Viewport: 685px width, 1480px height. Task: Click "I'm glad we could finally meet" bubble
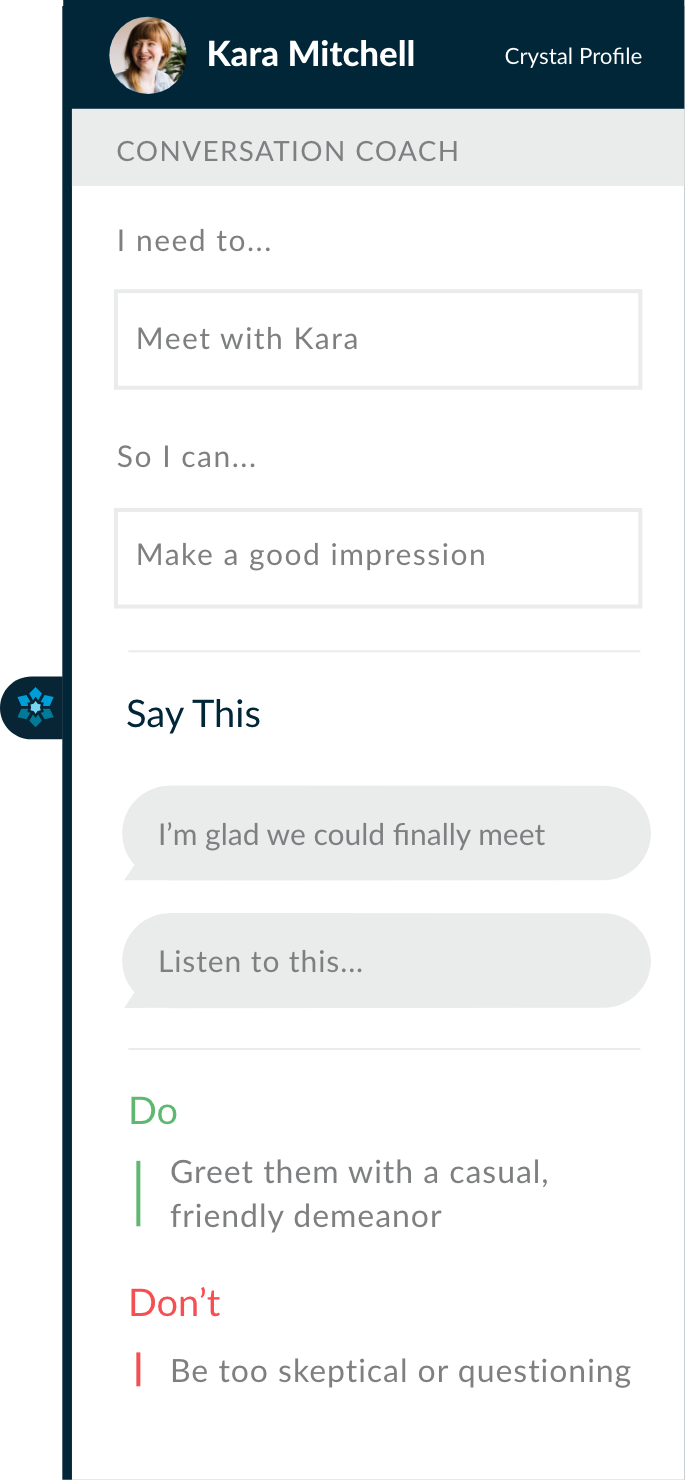click(x=386, y=833)
